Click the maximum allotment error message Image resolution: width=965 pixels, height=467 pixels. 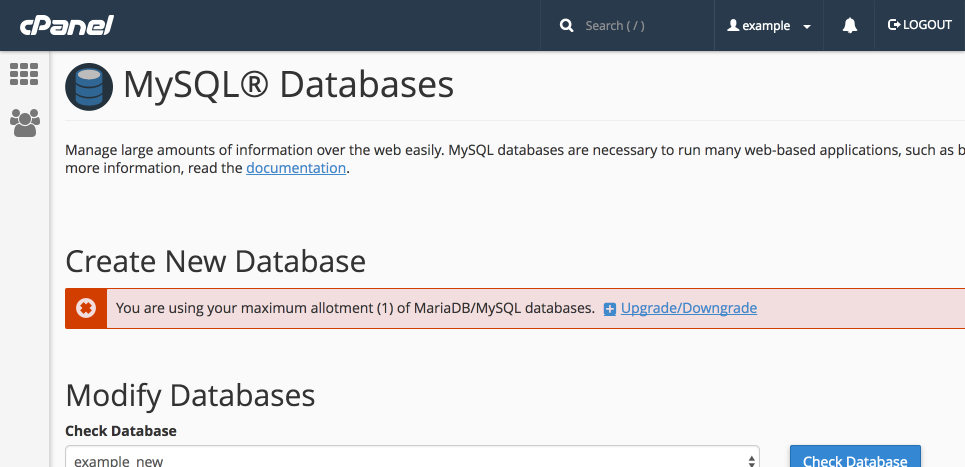tap(355, 308)
